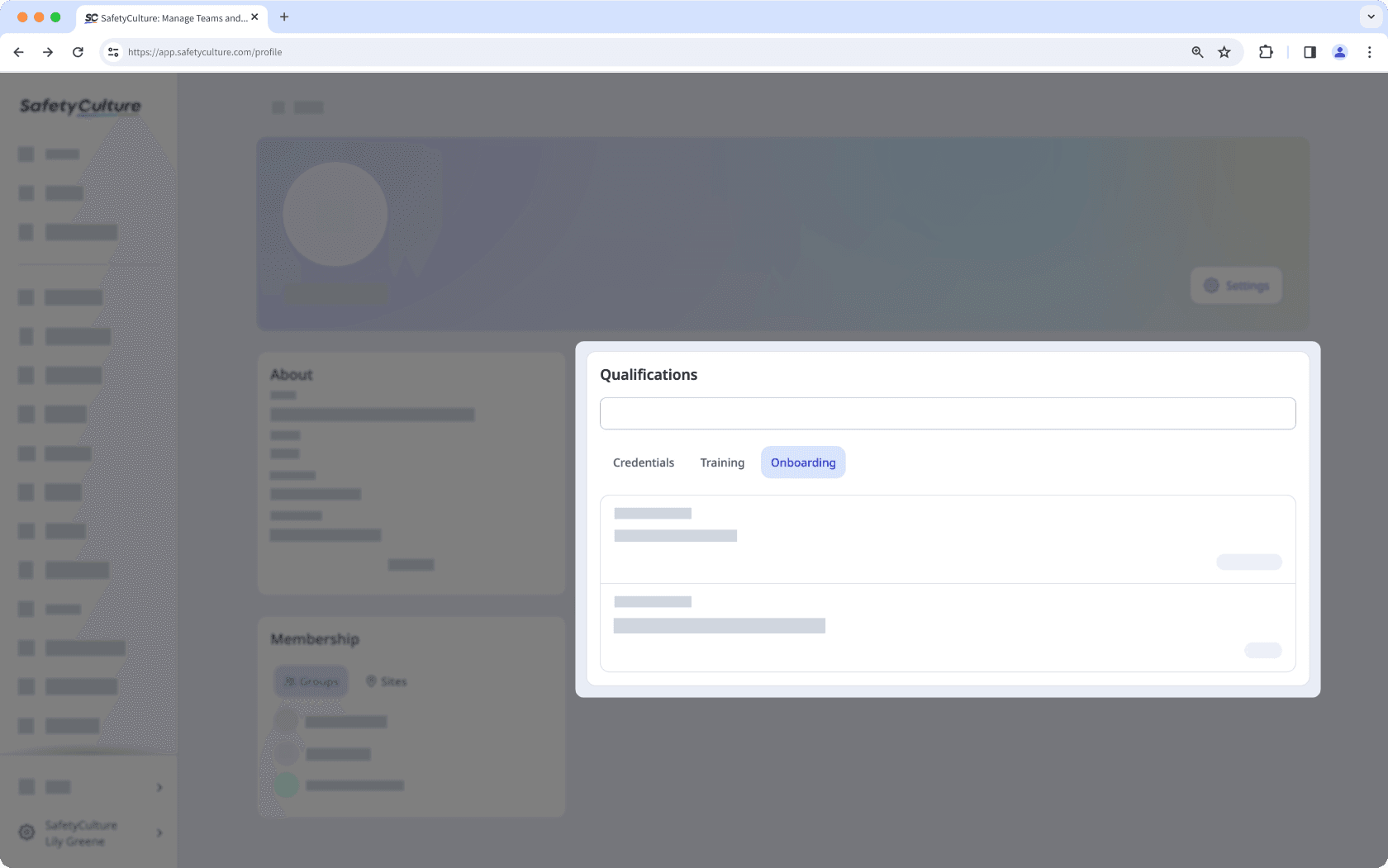This screenshot has height=868, width=1388.
Task: Click the zoom magnifier icon in address bar
Action: click(x=1197, y=52)
